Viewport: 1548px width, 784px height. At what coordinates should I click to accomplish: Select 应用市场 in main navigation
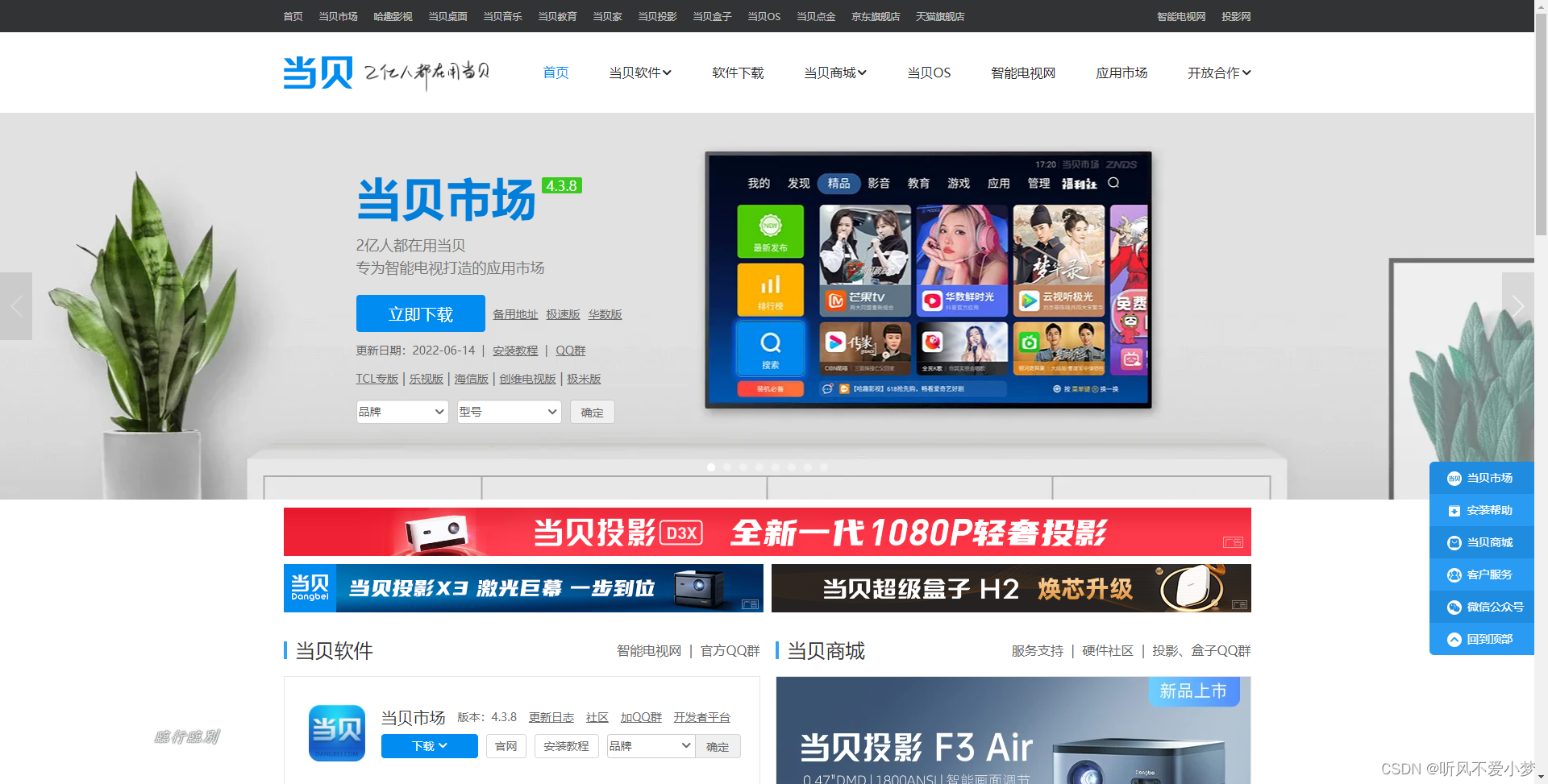[x=1121, y=73]
